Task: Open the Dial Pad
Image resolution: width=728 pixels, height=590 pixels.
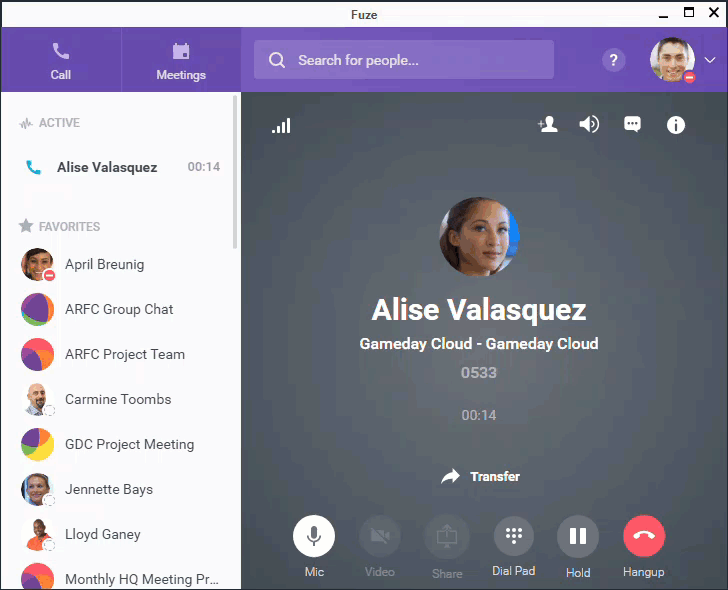Action: (x=514, y=536)
